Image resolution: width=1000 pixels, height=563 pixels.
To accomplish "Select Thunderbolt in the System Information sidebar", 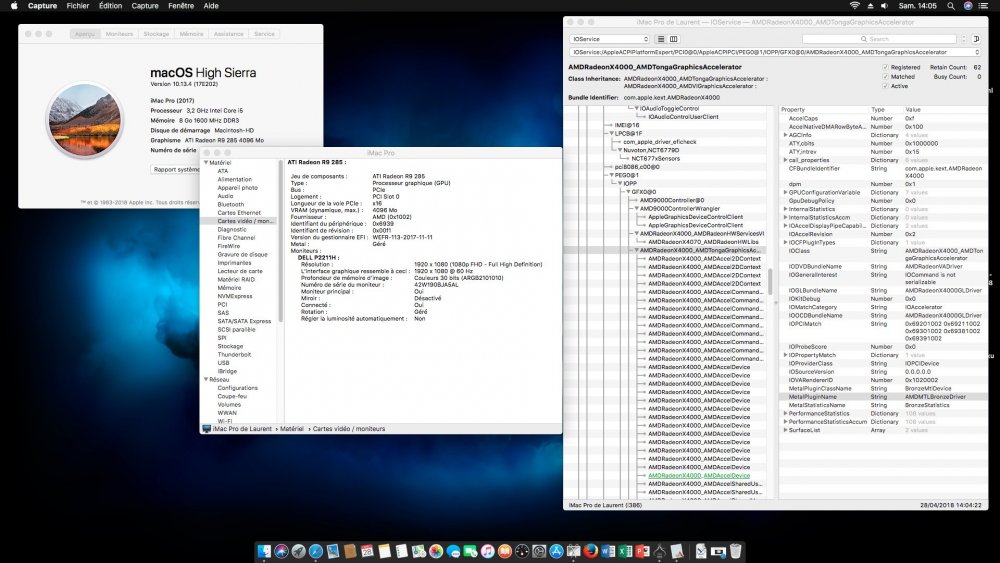I will click(x=234, y=355).
